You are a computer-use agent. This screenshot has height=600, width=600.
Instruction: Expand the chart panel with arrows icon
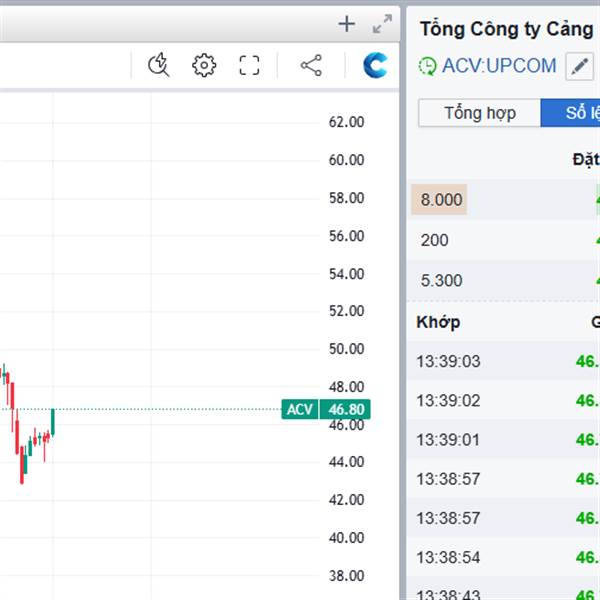click(382, 25)
